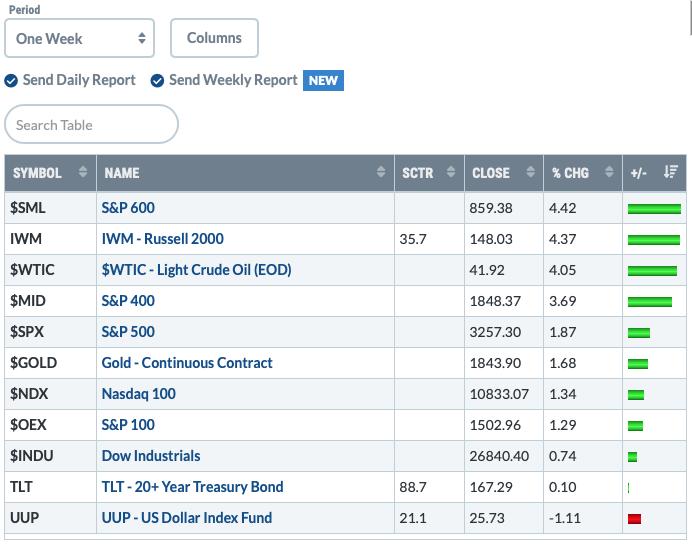Open the S&P 400 link
This screenshot has height=544, width=692.
[128, 301]
